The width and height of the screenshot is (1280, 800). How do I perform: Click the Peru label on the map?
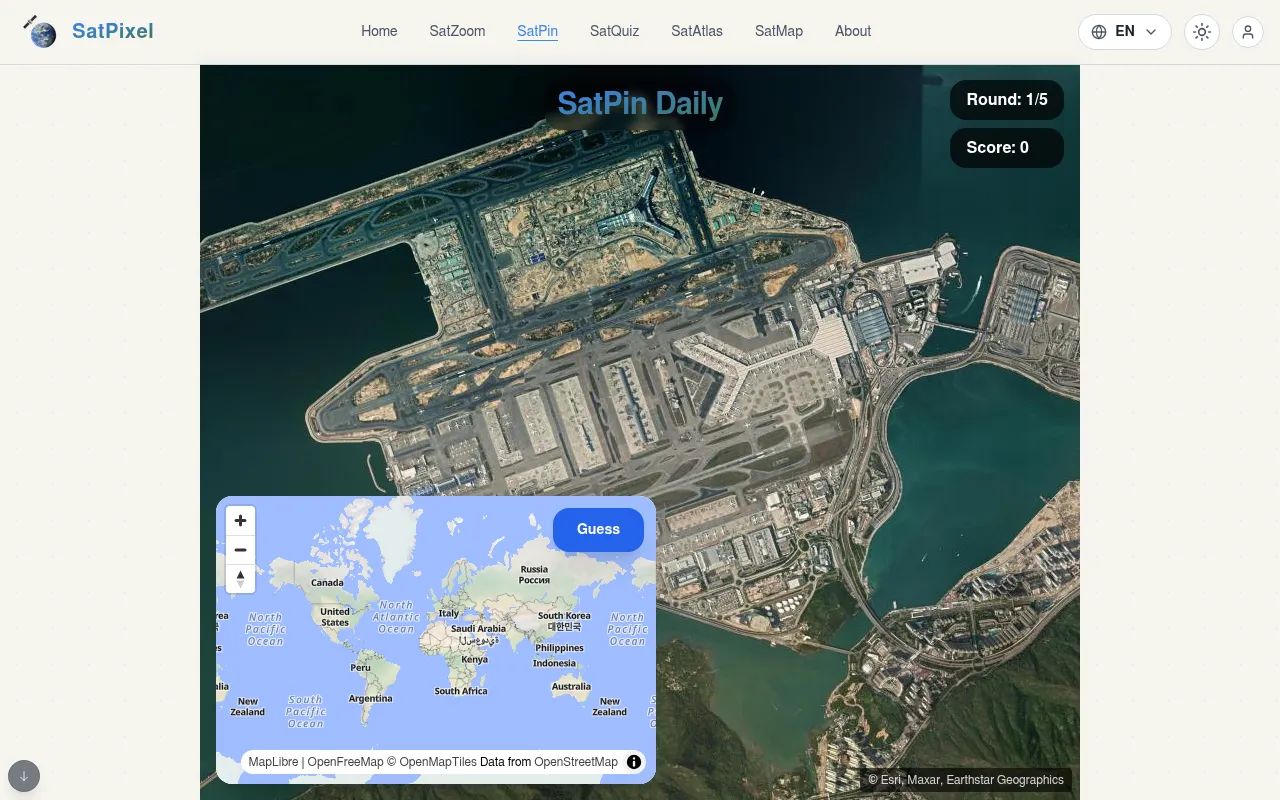click(360, 667)
